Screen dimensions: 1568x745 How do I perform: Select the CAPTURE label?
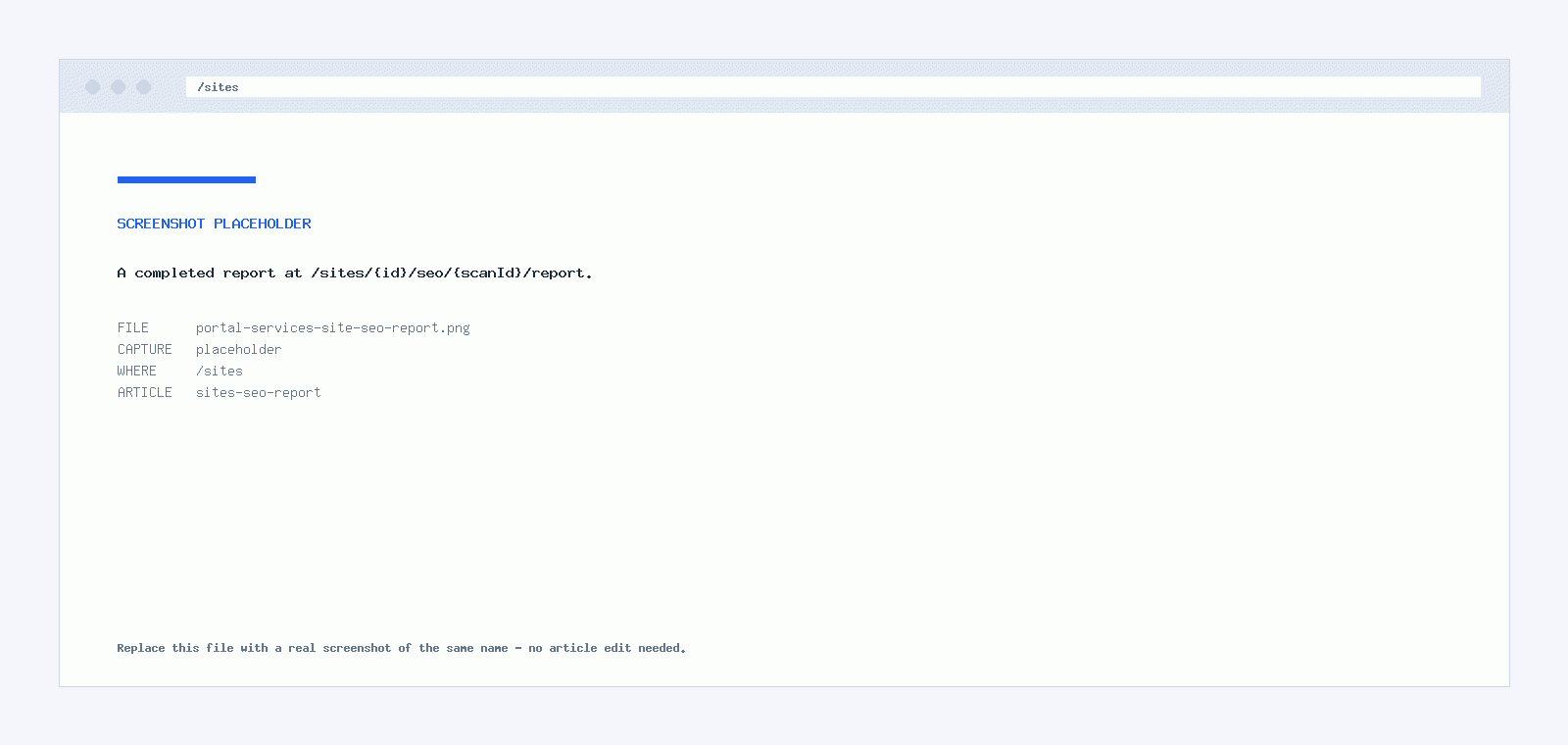coord(145,350)
